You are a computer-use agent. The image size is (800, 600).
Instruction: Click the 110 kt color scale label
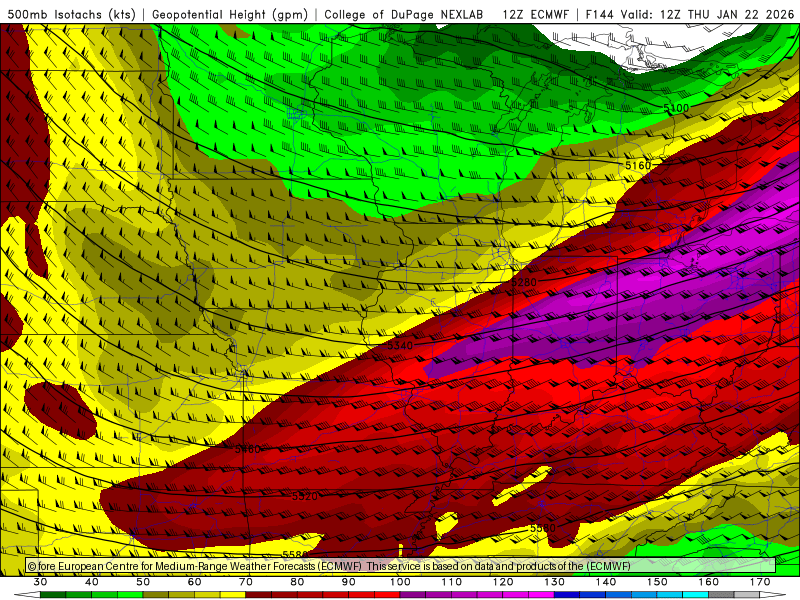(452, 582)
